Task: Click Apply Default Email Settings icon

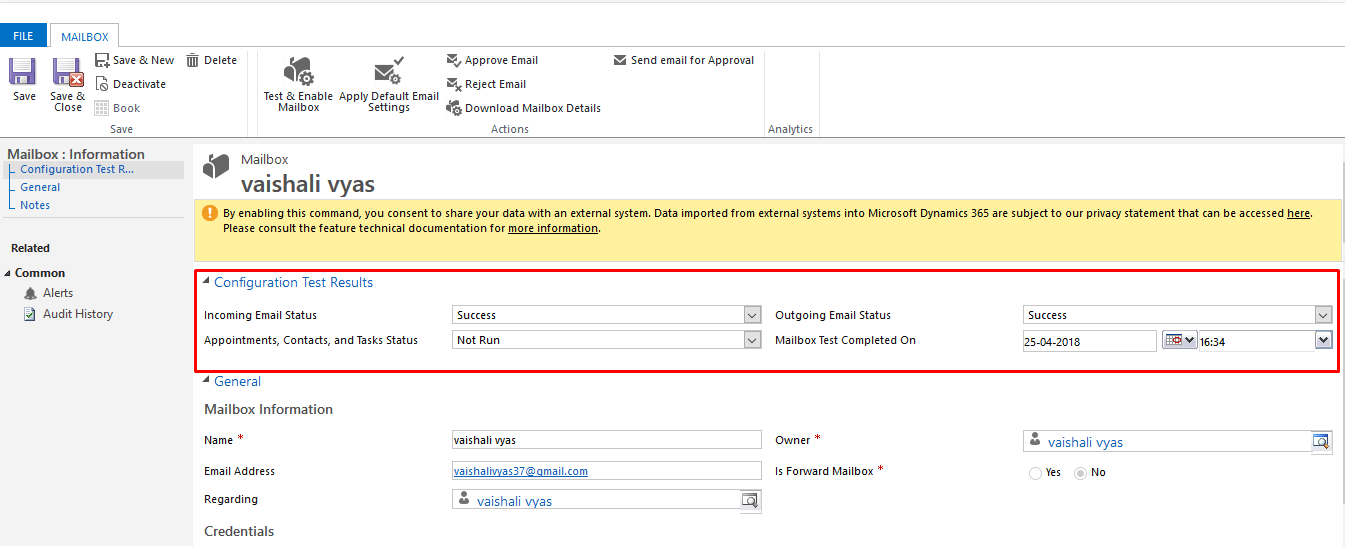Action: click(x=388, y=72)
